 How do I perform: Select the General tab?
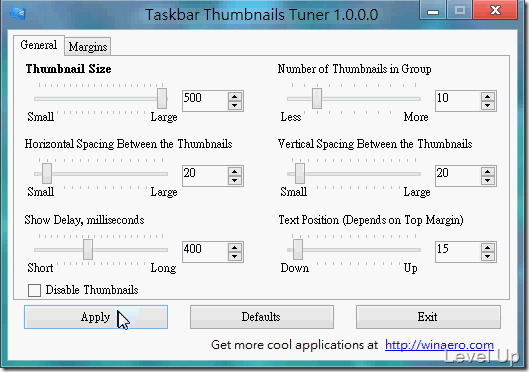click(38, 45)
